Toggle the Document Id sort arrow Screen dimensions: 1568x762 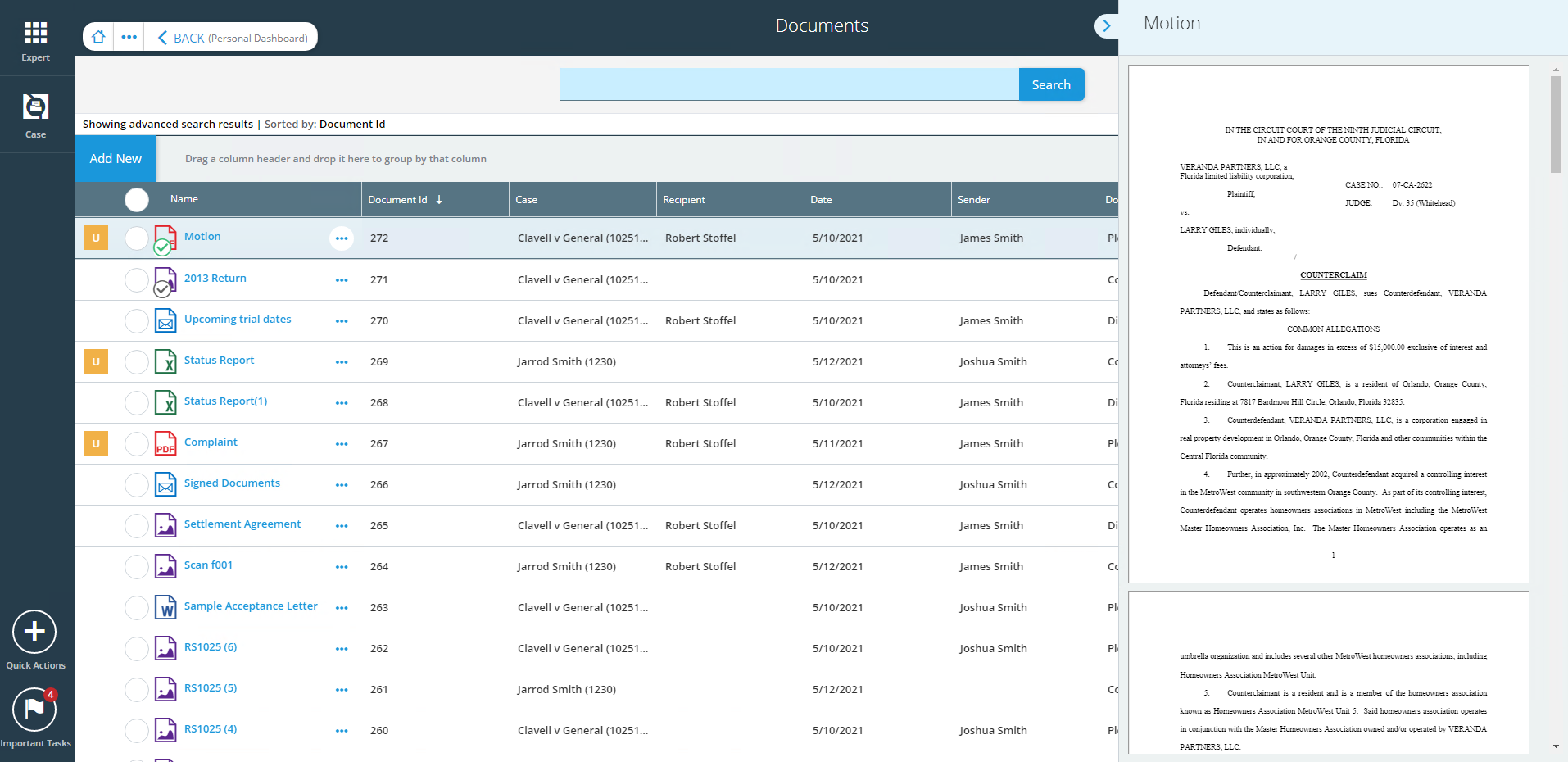[x=440, y=199]
